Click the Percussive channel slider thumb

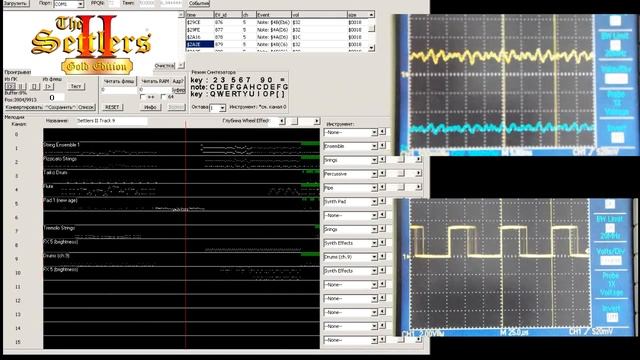click(401, 173)
